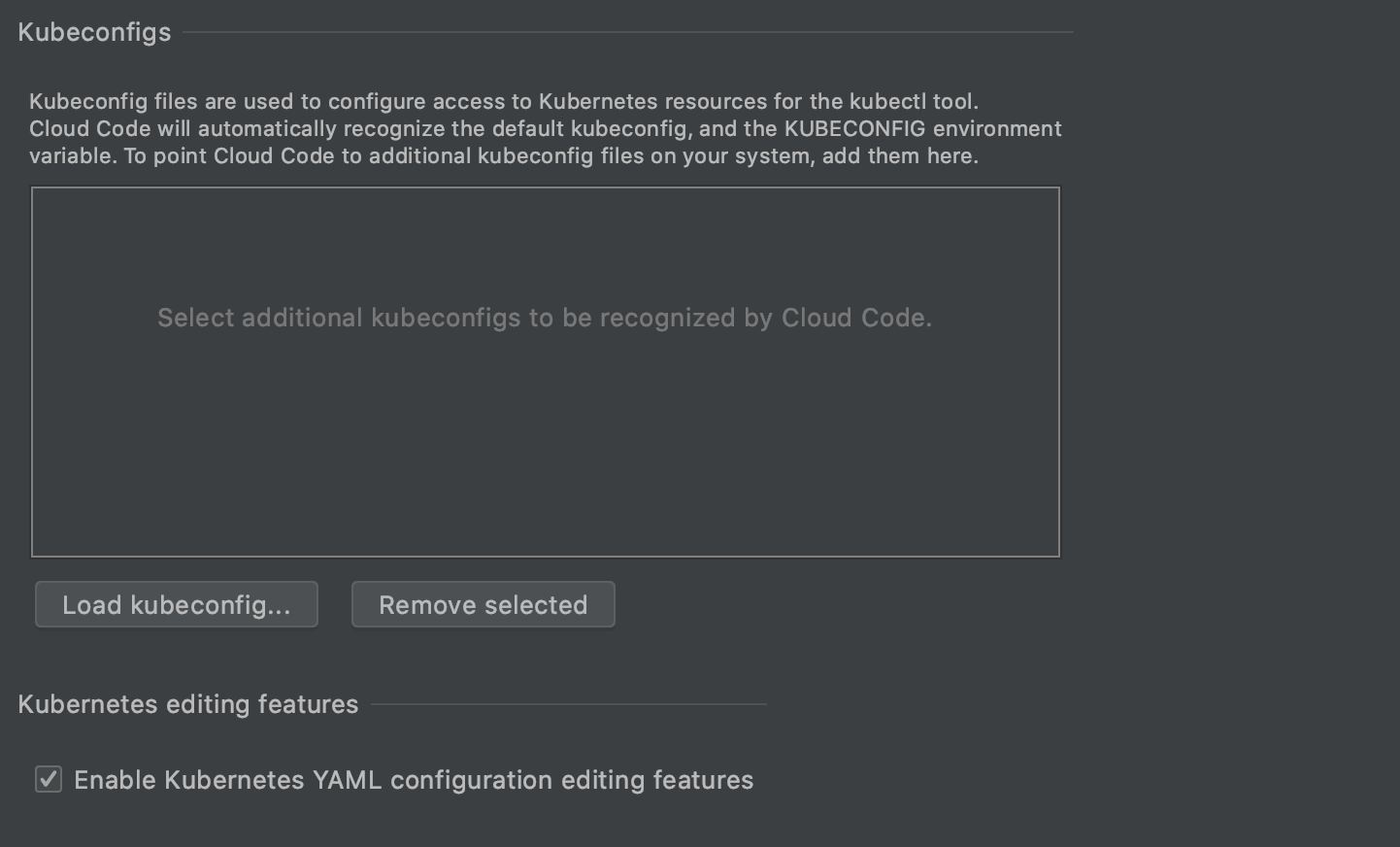This screenshot has height=847, width=1400.
Task: Click Remove selected to clear chosen kubeconfig
Action: click(x=483, y=604)
